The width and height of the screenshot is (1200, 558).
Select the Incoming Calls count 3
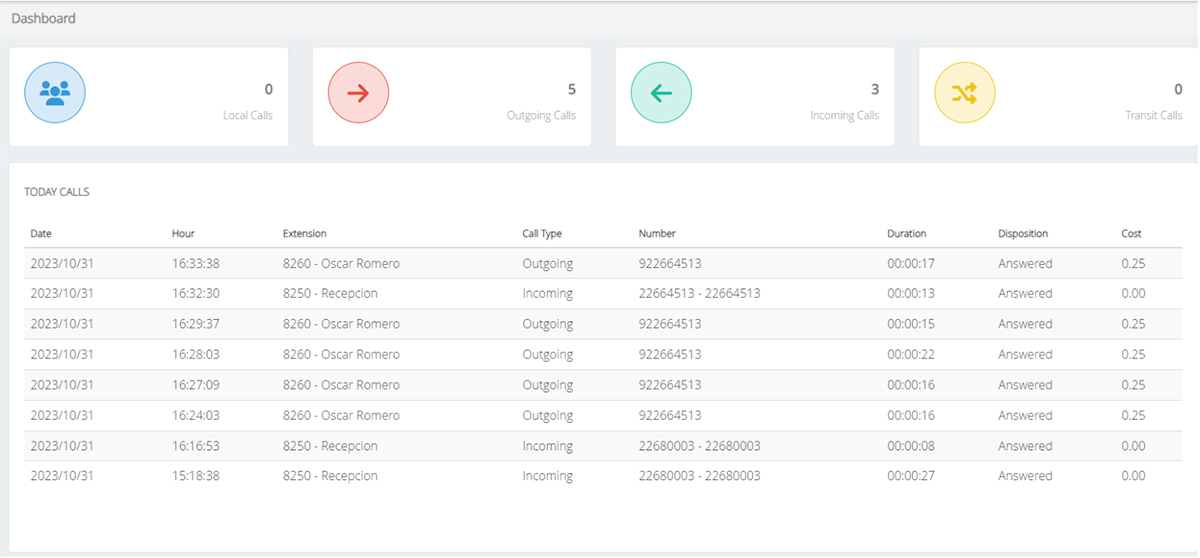click(875, 89)
